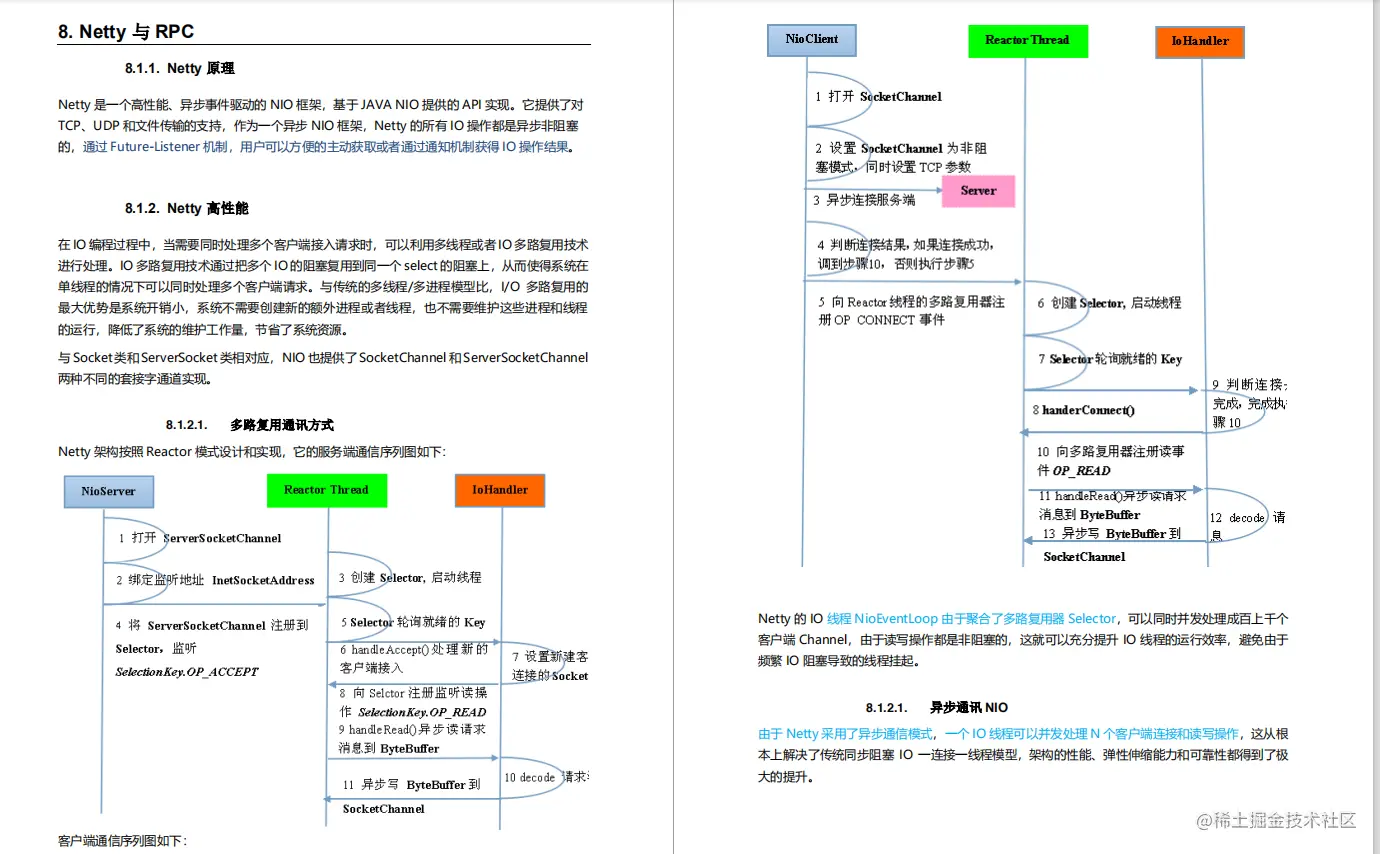Click the pink Server box
Screen dimensions: 1380x854
point(977,190)
